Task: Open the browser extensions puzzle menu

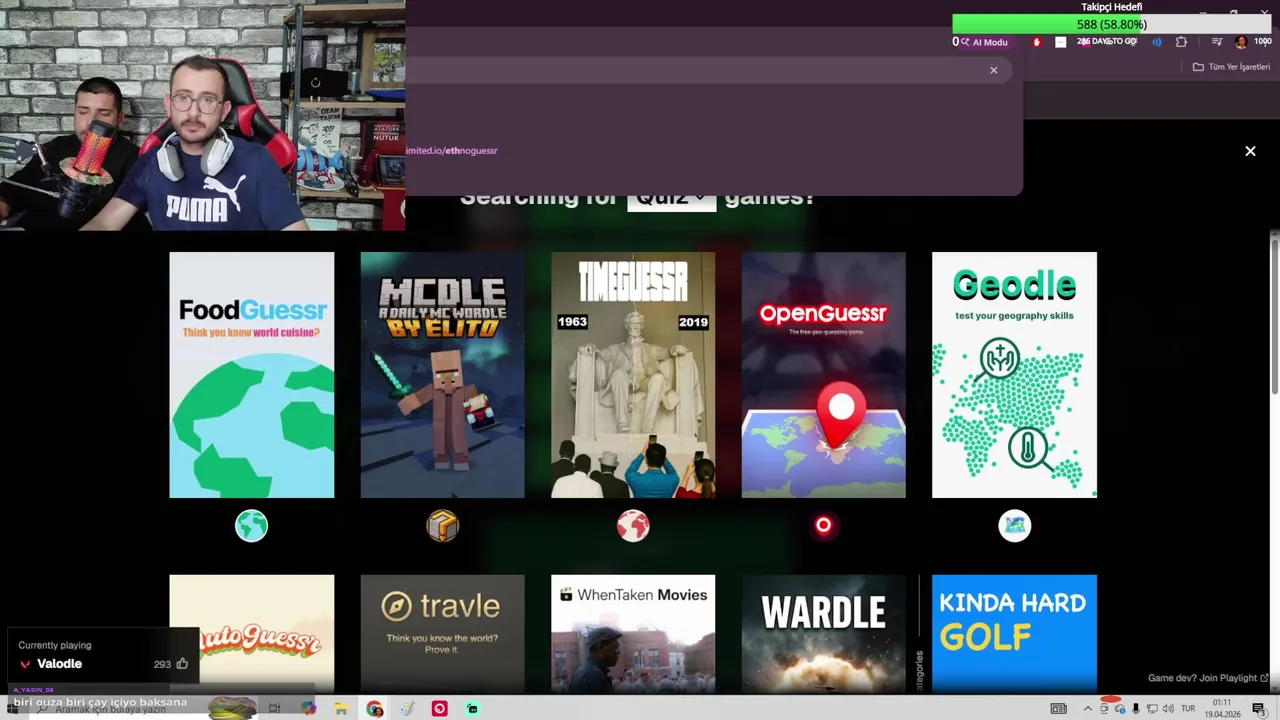Action: [1181, 42]
